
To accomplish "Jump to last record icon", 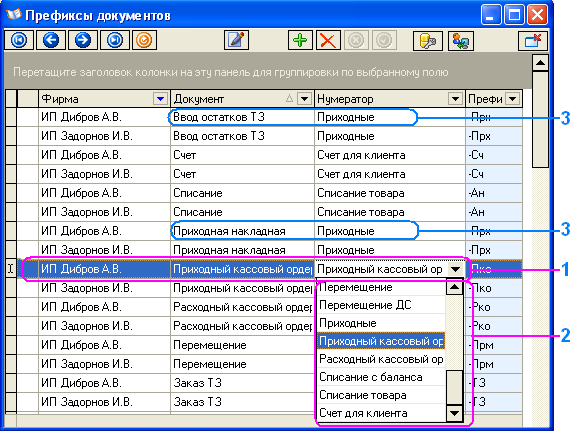I will (x=115, y=40).
